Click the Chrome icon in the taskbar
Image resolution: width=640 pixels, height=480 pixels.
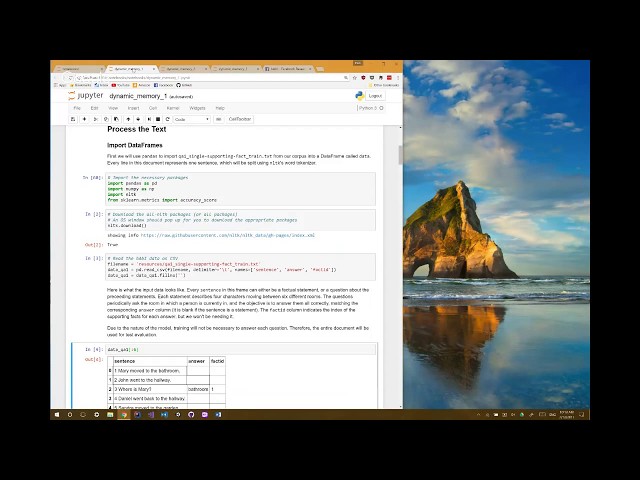[x=124, y=415]
